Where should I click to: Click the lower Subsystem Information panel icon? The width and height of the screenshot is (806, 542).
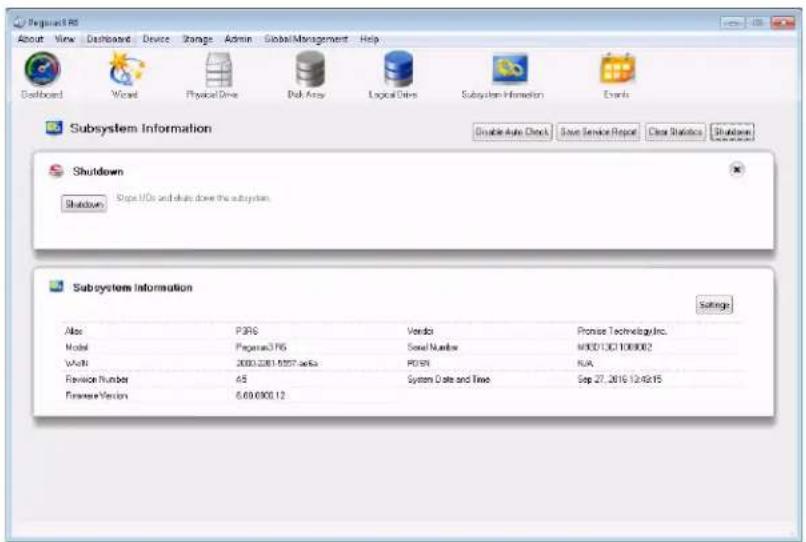pyautogui.click(x=56, y=286)
